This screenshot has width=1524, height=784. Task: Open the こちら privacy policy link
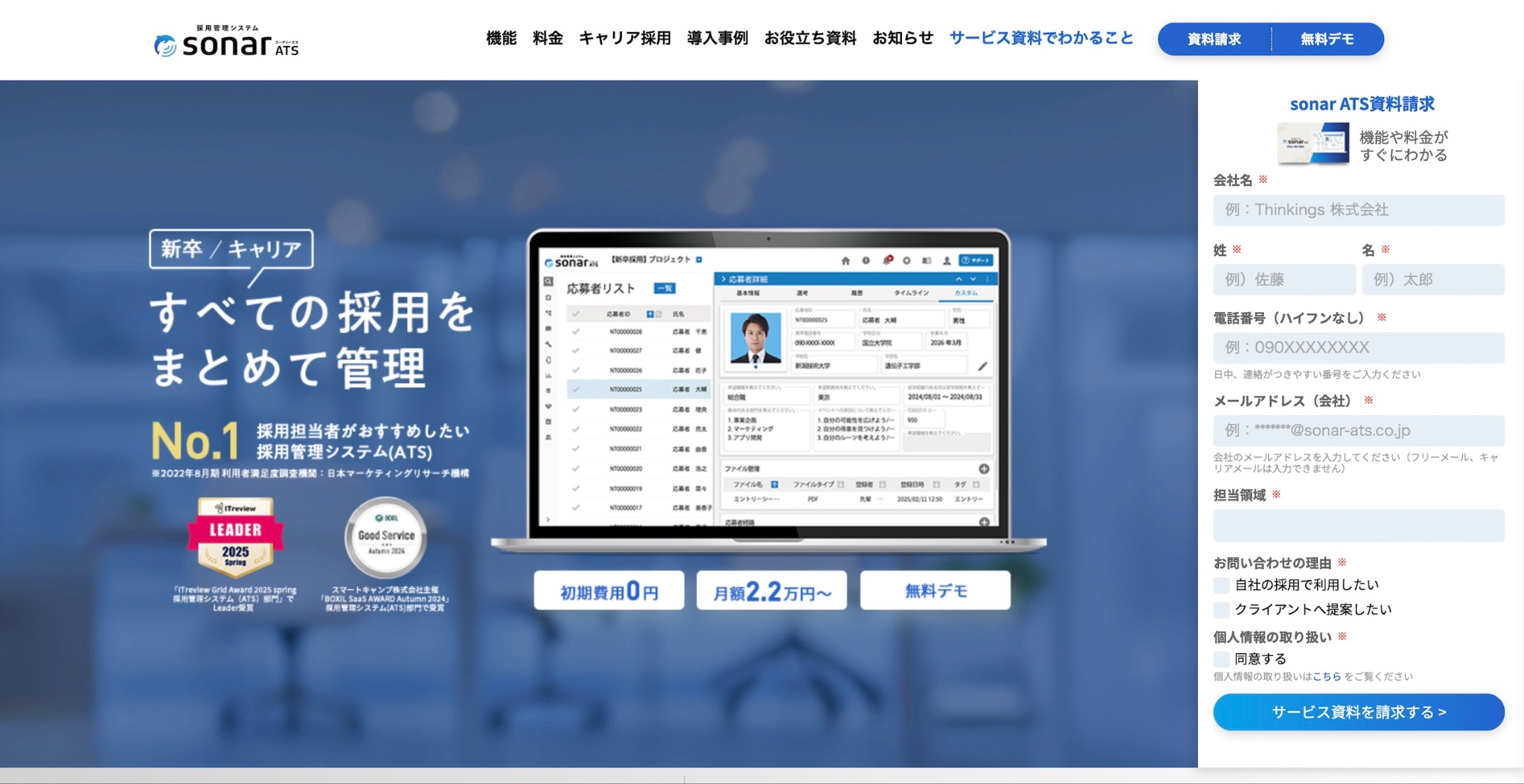tap(1327, 677)
